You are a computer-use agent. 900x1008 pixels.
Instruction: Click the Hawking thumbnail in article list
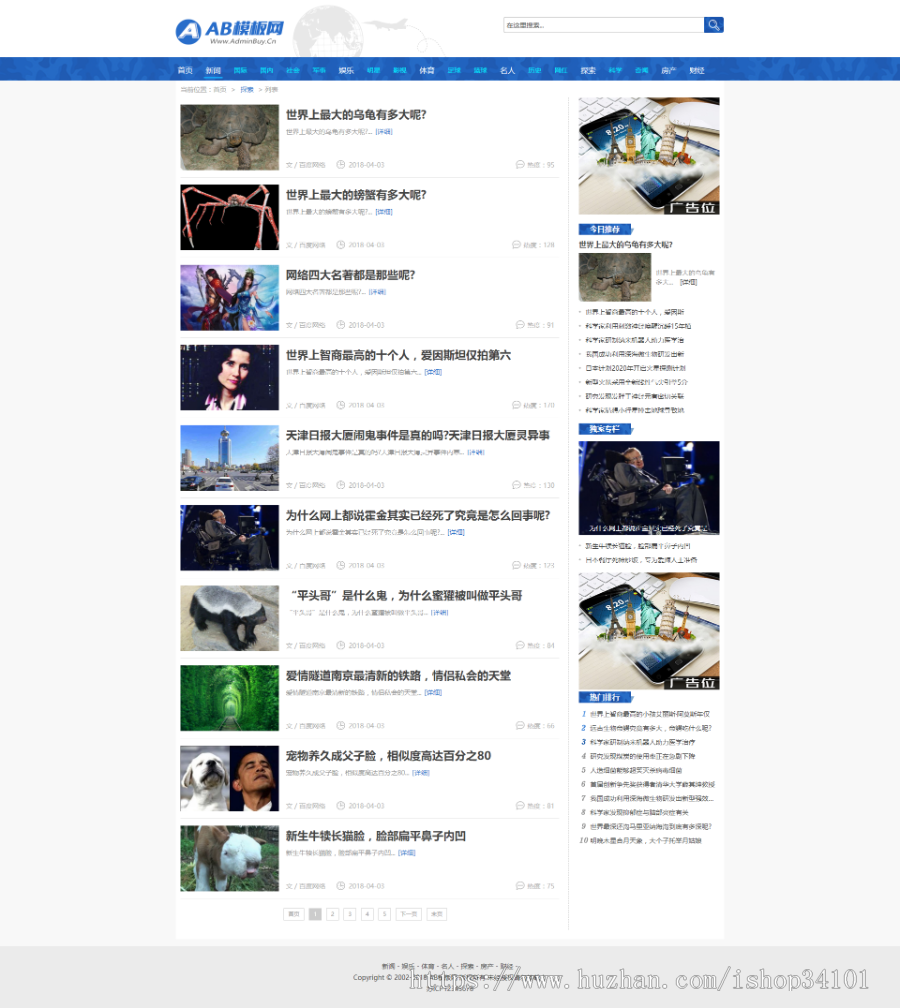point(230,537)
